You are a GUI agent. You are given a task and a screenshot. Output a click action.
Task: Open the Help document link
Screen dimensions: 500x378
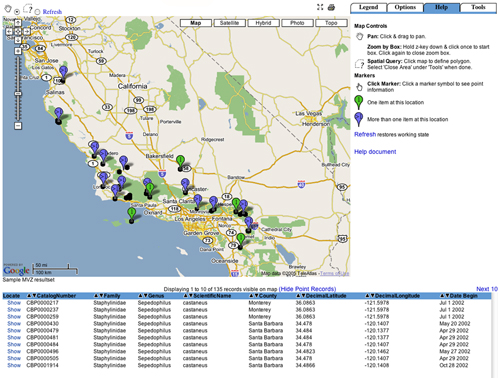[x=375, y=152]
